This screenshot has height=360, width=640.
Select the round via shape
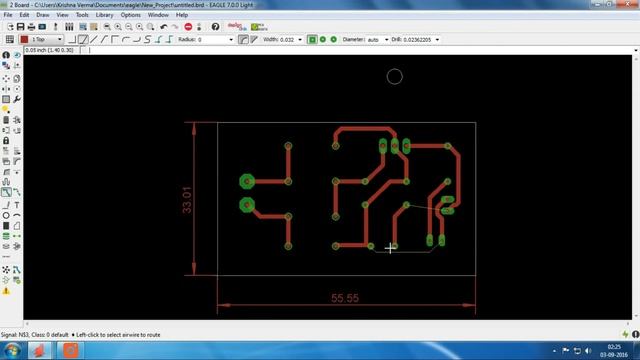[x=323, y=40]
